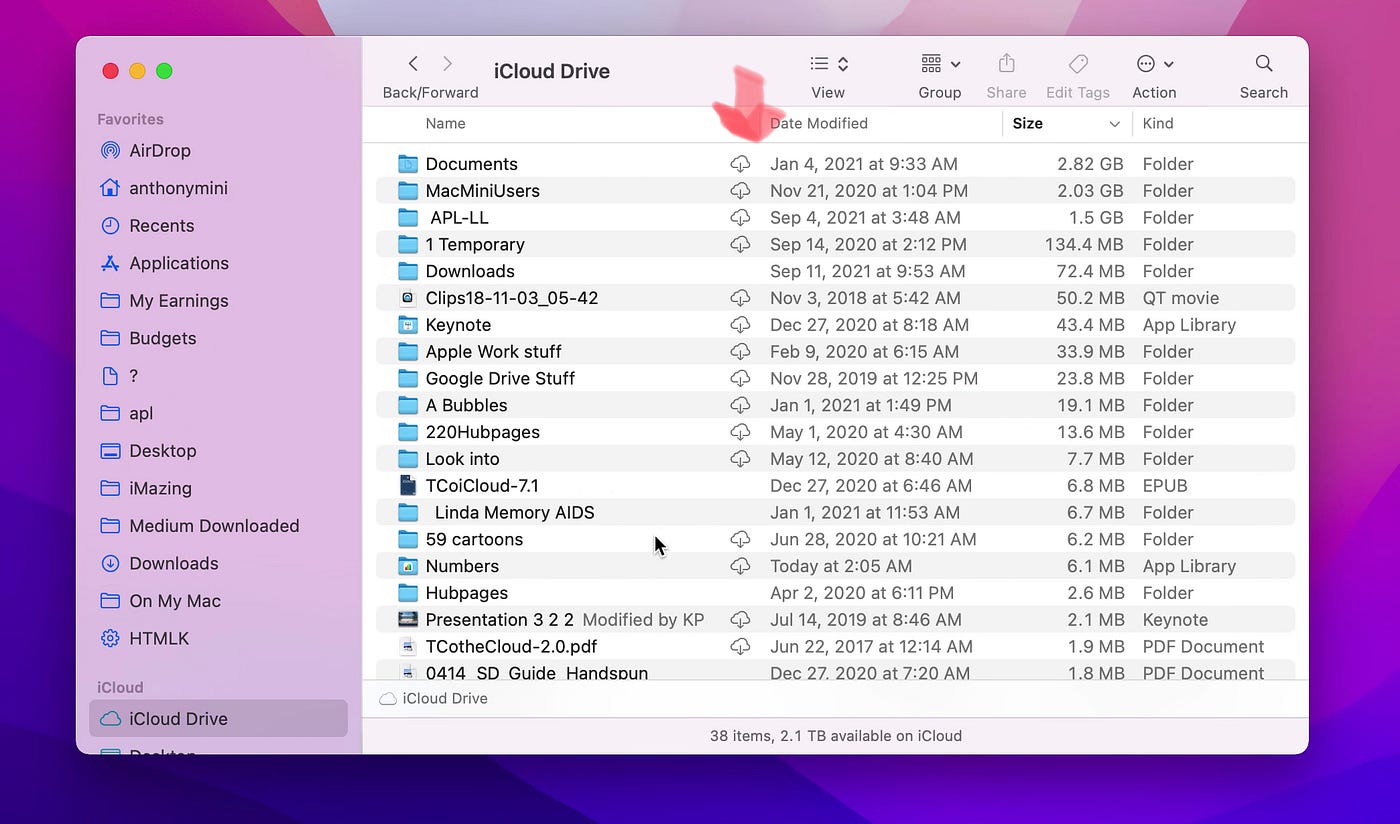
Task: Open the View list-style switcher
Action: (x=828, y=64)
